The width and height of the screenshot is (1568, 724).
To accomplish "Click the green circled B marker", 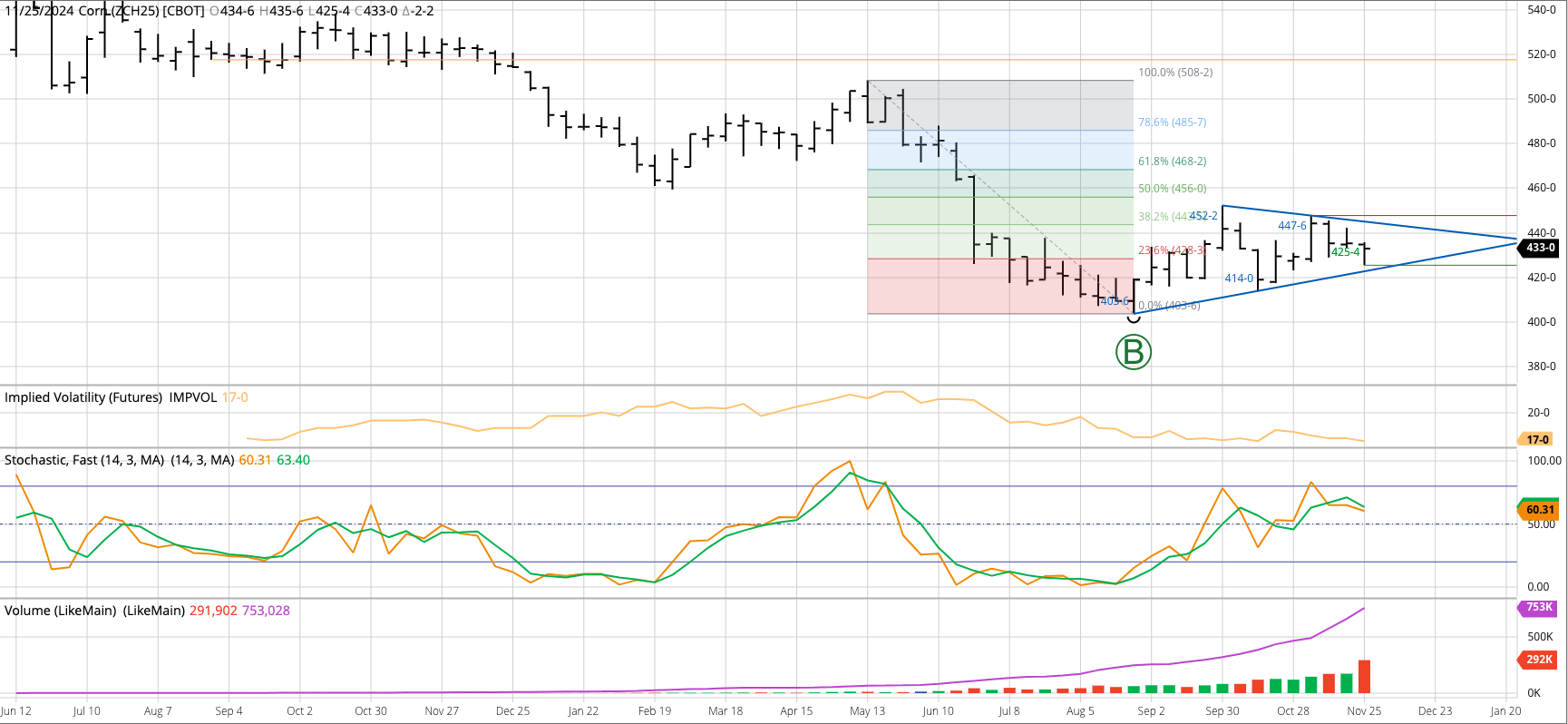I will (x=1133, y=352).
